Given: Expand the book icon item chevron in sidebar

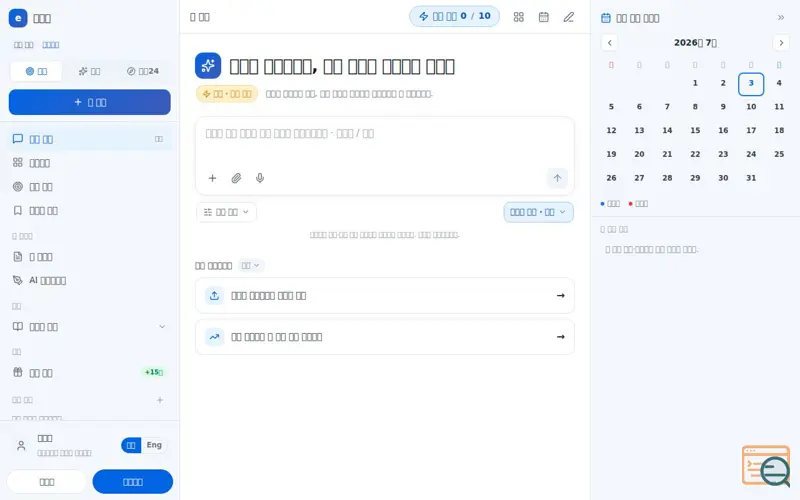Looking at the screenshot, I should coord(162,327).
